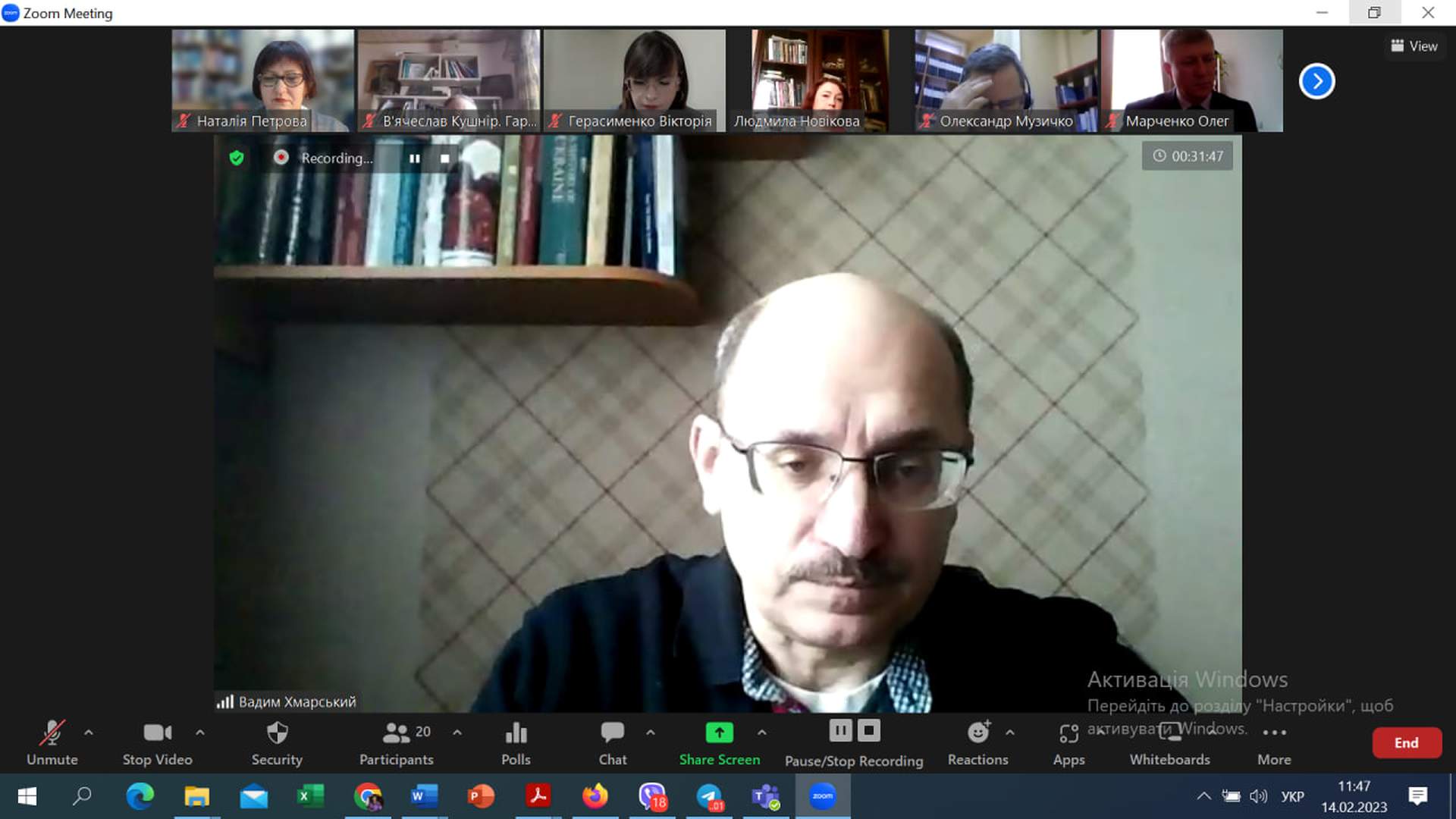Open Telegram from the taskbar
The image size is (1456, 819).
[x=709, y=796]
